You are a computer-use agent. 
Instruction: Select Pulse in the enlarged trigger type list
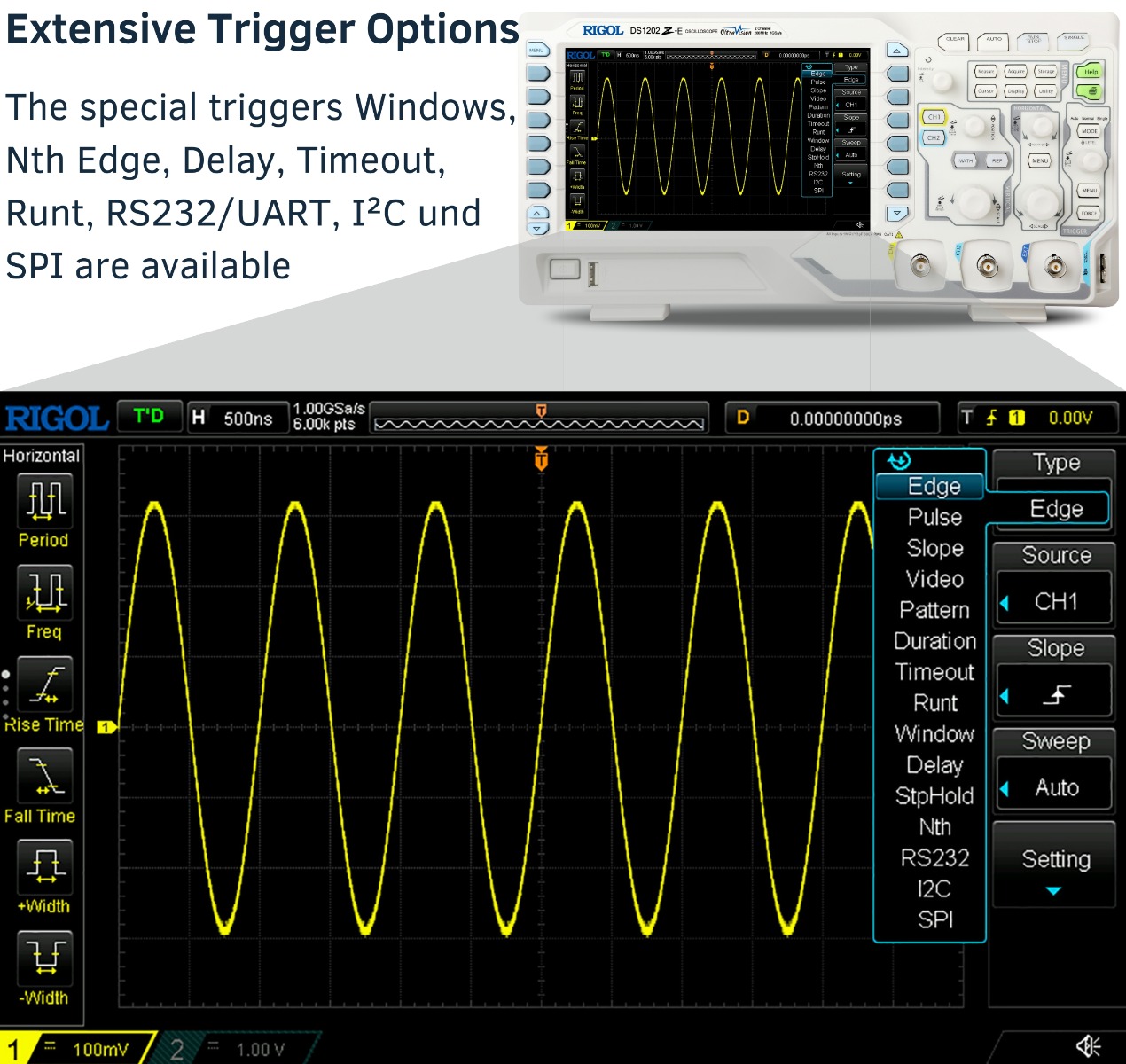[934, 517]
